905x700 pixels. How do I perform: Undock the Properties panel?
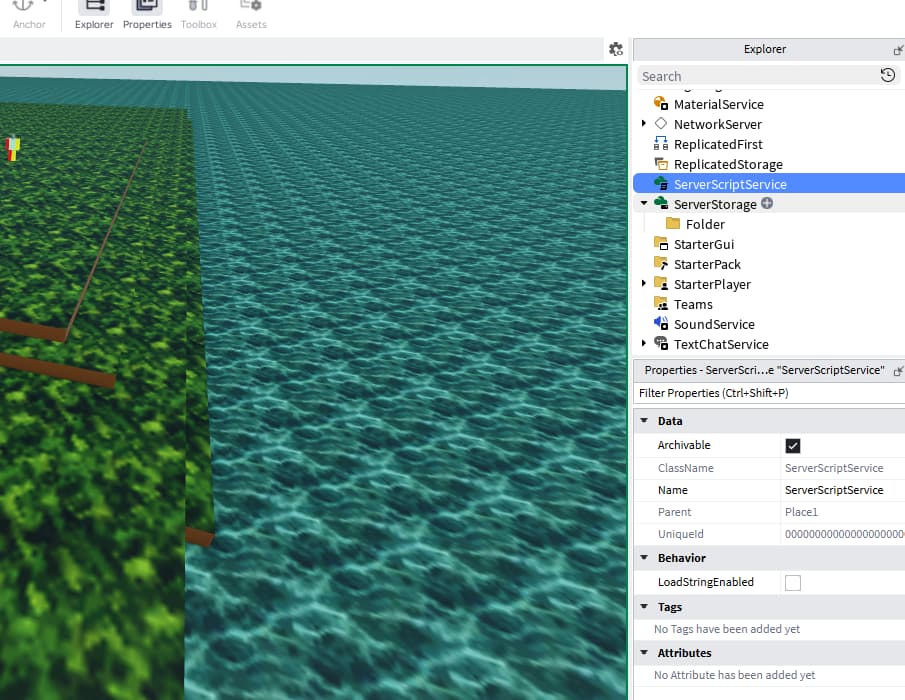[898, 370]
